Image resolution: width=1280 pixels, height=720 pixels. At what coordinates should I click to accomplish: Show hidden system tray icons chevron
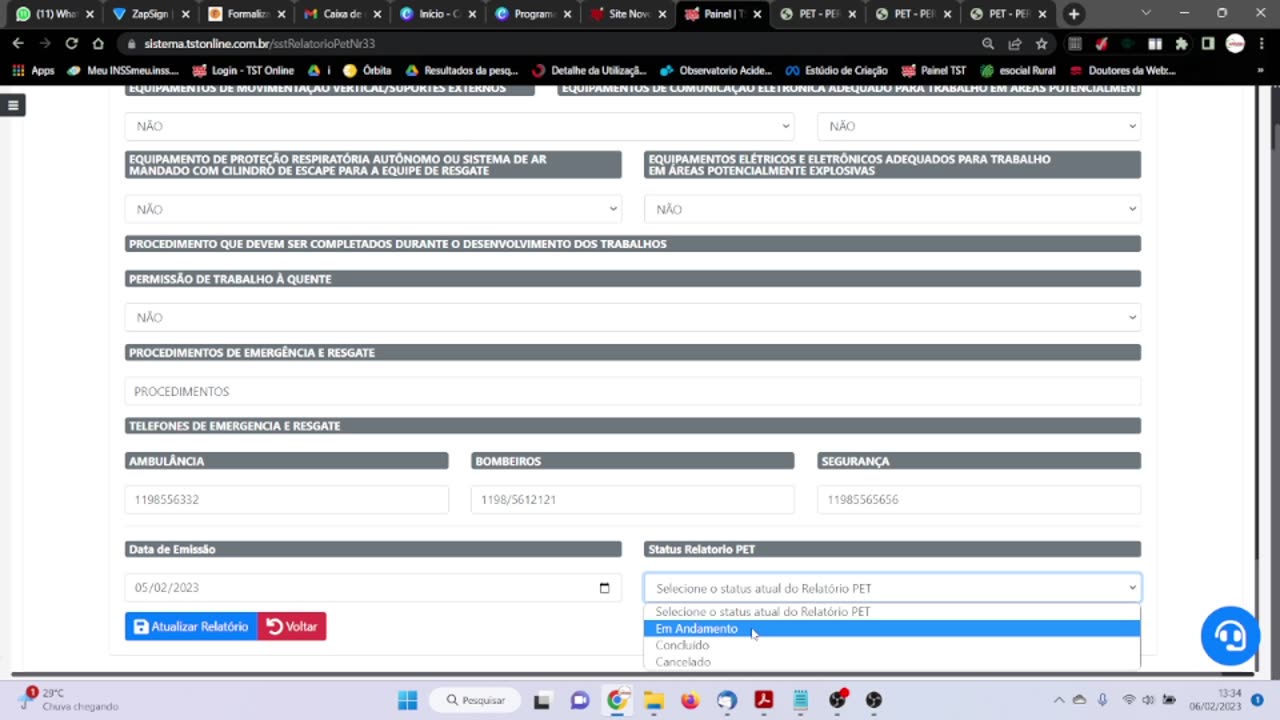1059,700
